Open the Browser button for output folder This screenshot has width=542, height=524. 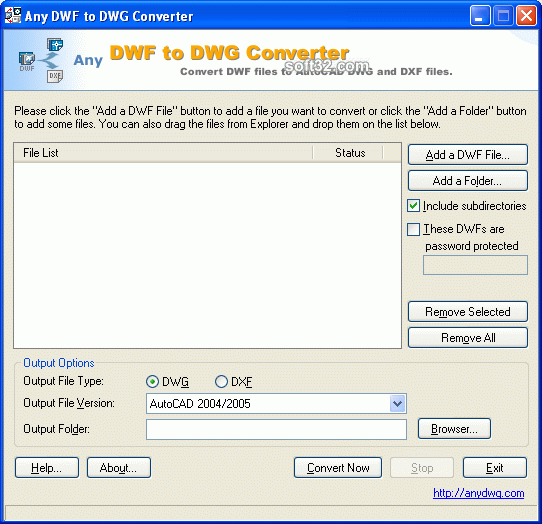pyautogui.click(x=454, y=429)
